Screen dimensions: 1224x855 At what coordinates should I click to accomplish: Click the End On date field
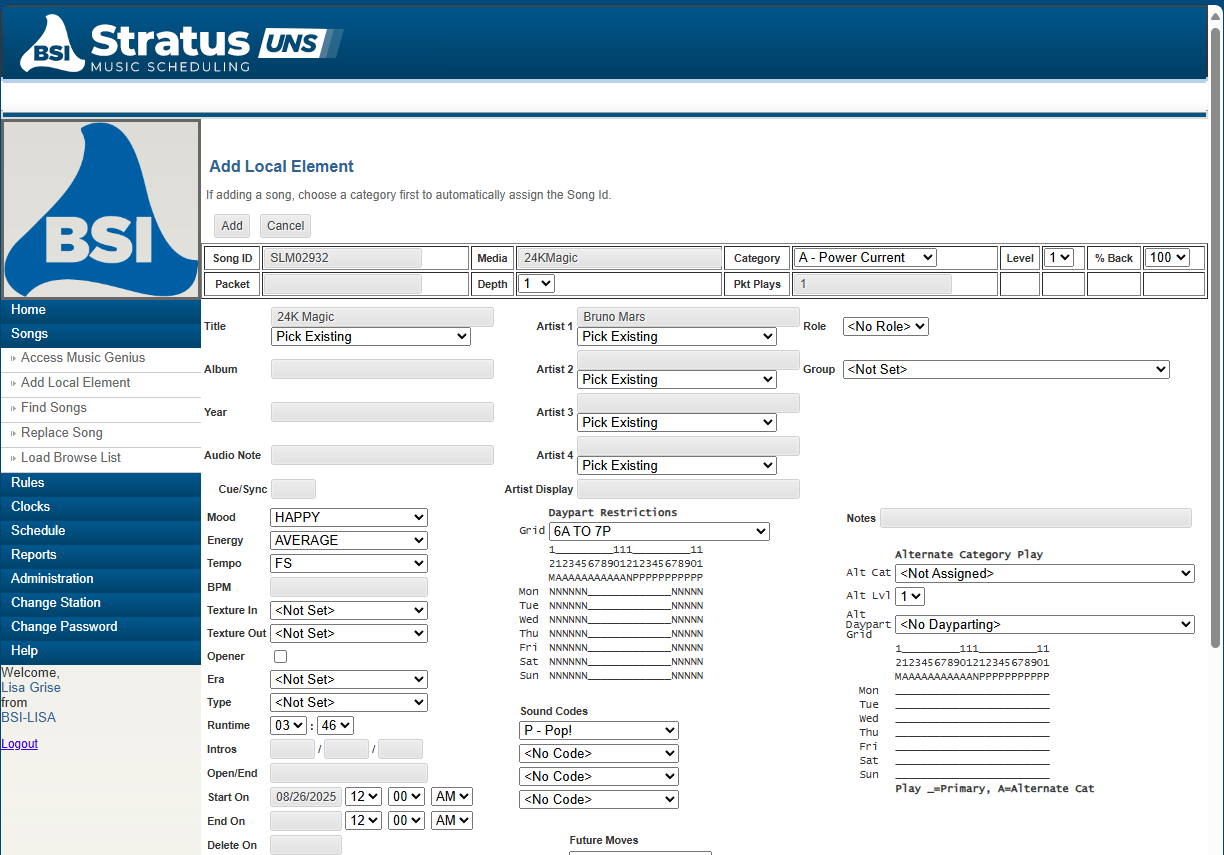306,820
